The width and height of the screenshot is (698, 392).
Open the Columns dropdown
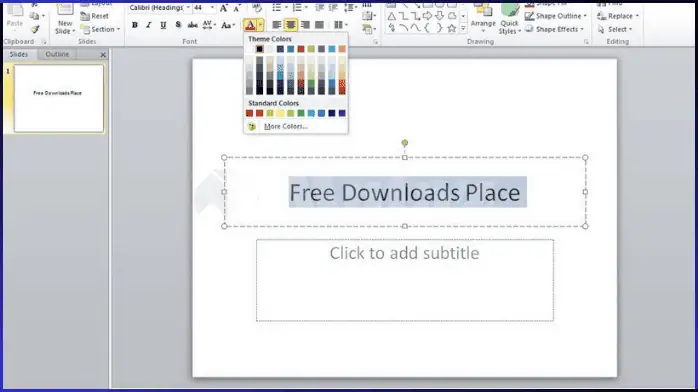[341, 25]
